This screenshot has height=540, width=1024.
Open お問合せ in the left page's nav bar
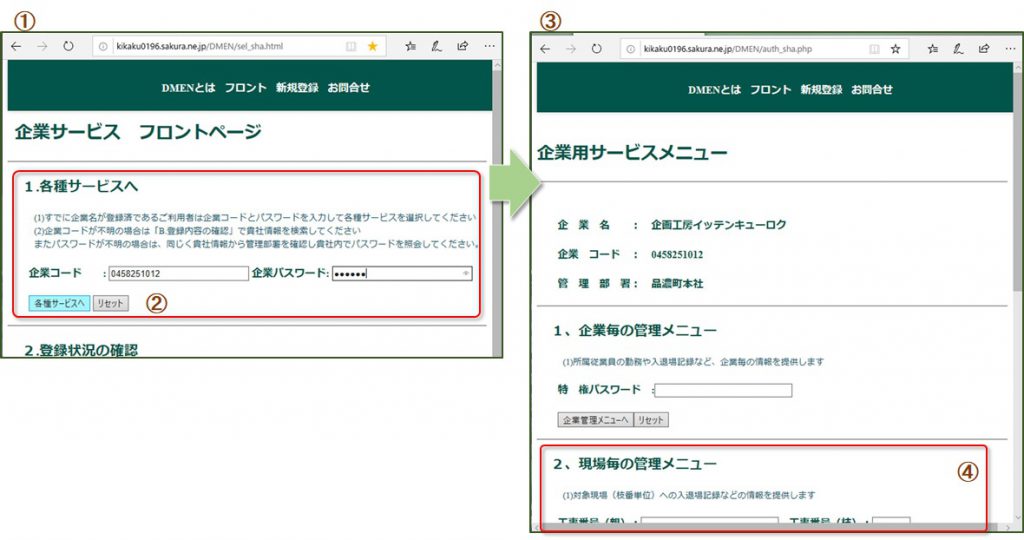[349, 87]
